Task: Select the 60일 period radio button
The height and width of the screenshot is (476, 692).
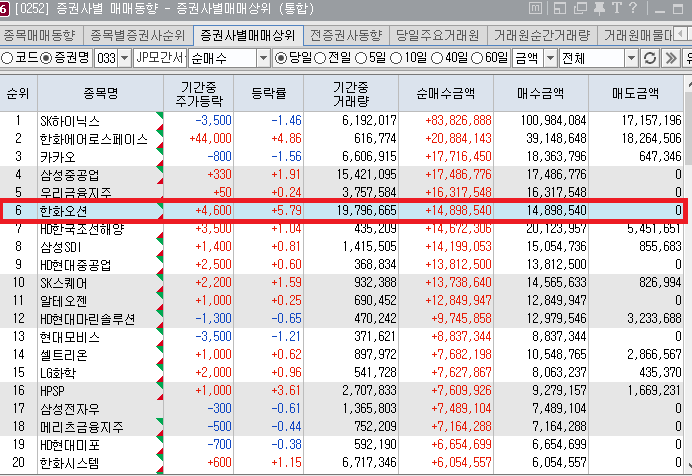Action: coord(478,58)
